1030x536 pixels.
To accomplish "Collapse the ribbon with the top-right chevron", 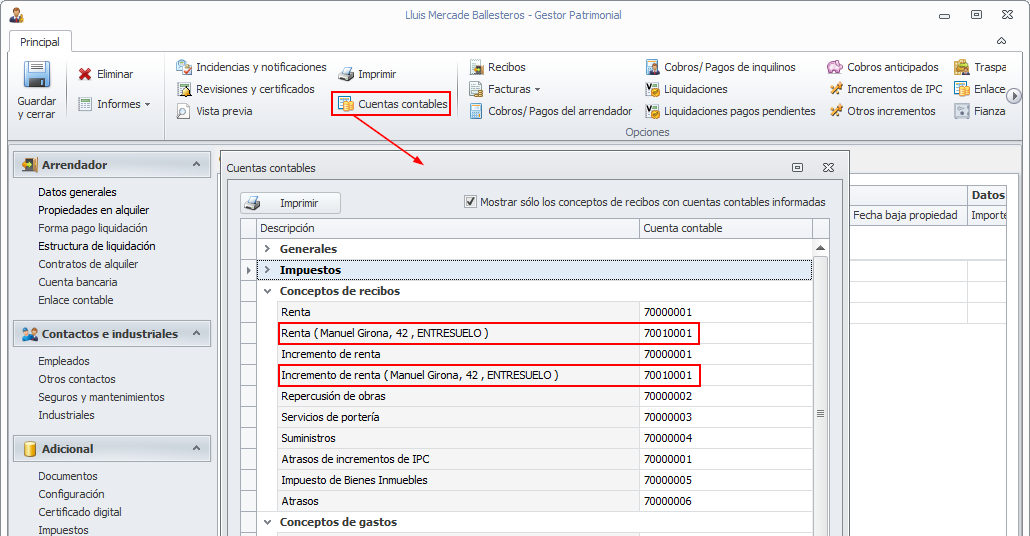I will coord(1001,41).
